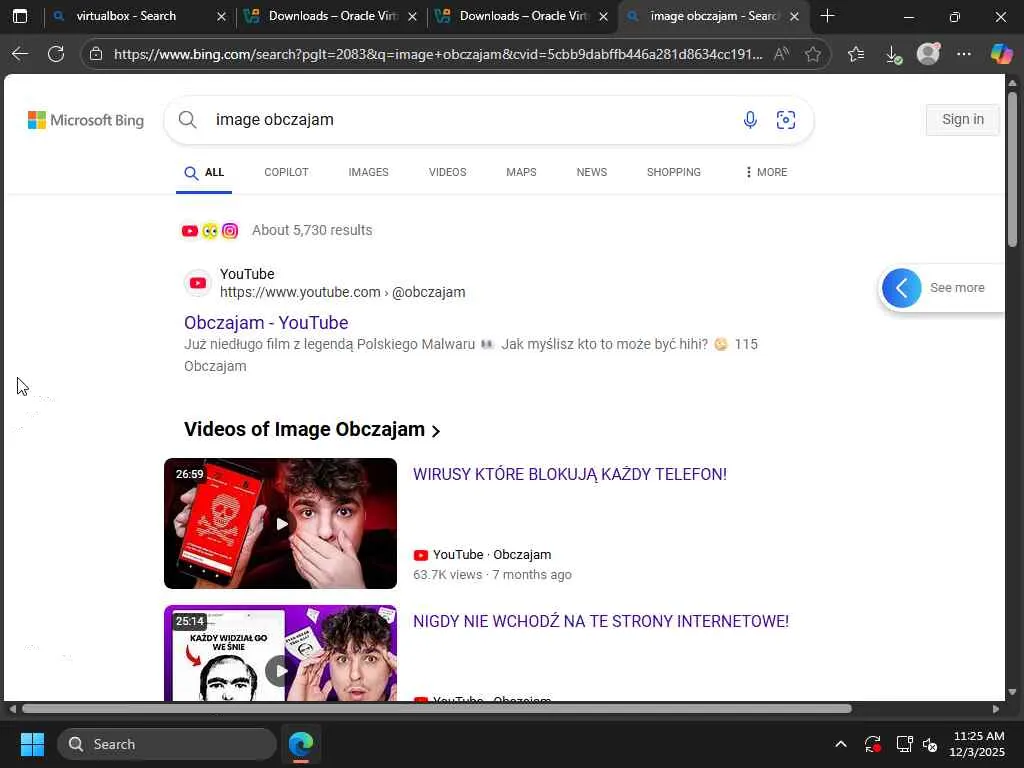Close the image obczajam search tab
Screen dimensions: 1024x768
coord(794,16)
